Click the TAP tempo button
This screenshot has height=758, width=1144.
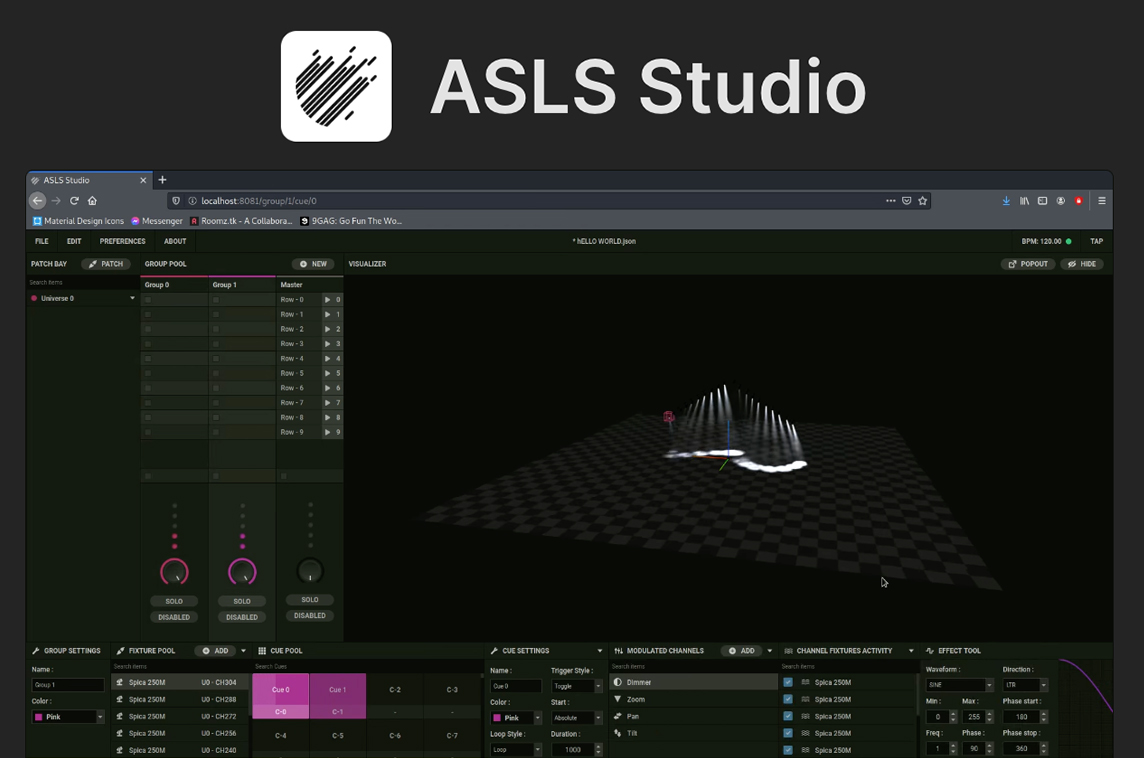(x=1097, y=241)
